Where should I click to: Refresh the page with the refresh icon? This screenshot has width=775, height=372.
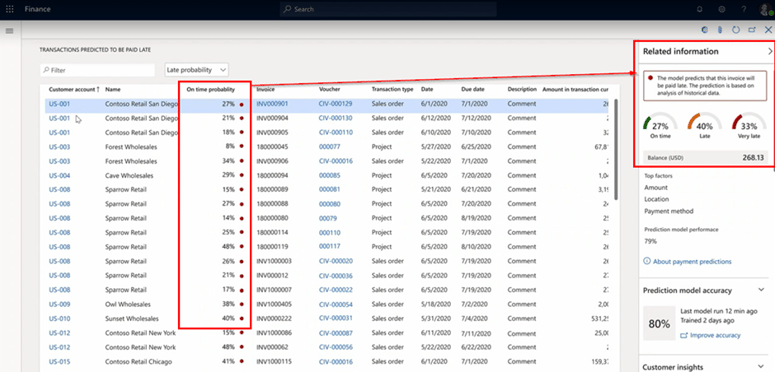point(736,30)
